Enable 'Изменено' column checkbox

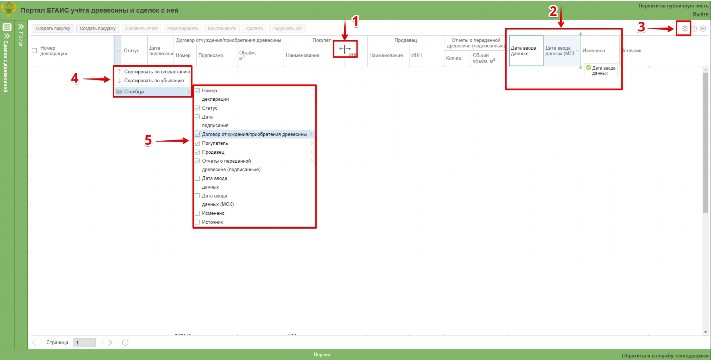coord(197,213)
